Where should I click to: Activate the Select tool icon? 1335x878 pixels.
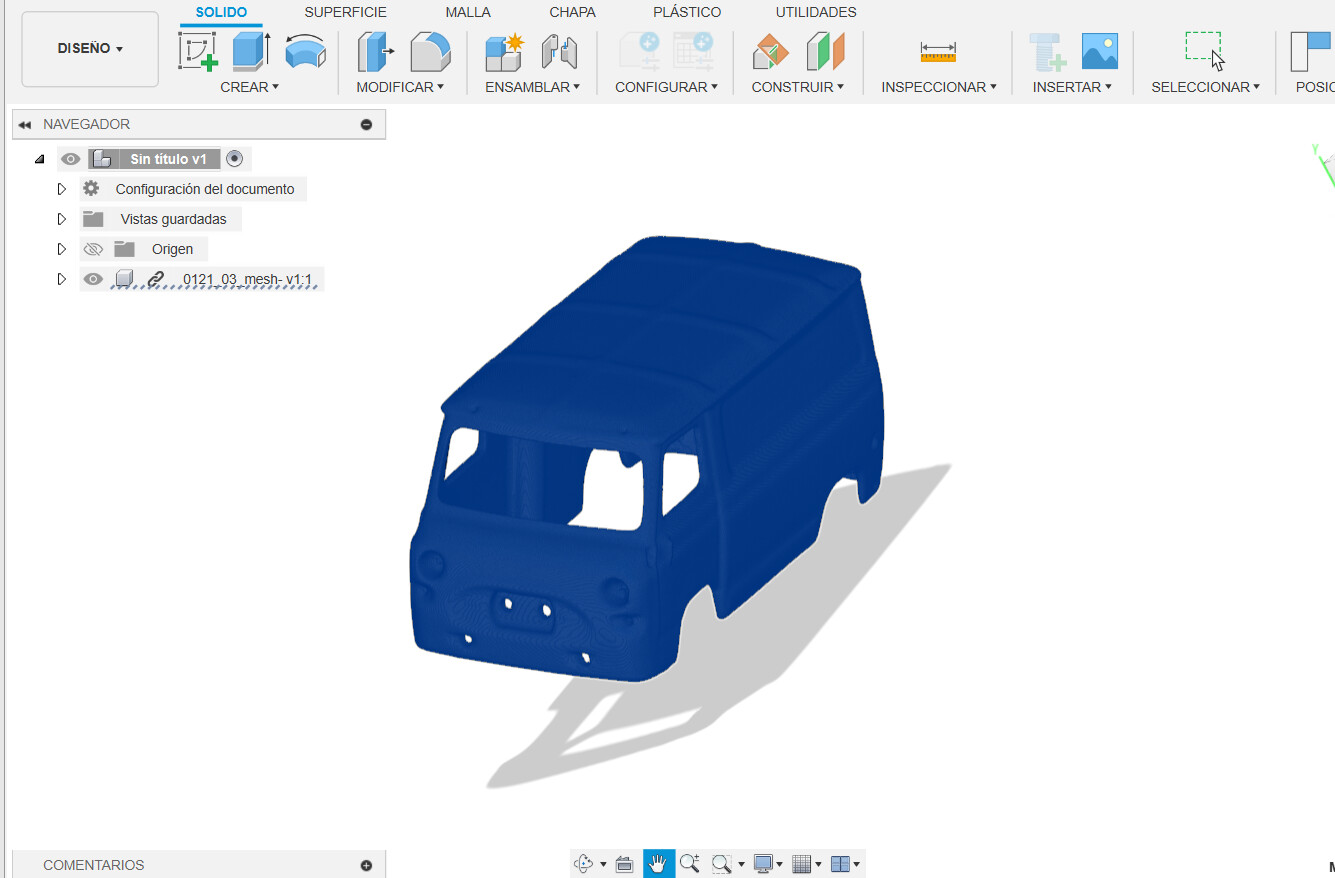[x=1204, y=50]
